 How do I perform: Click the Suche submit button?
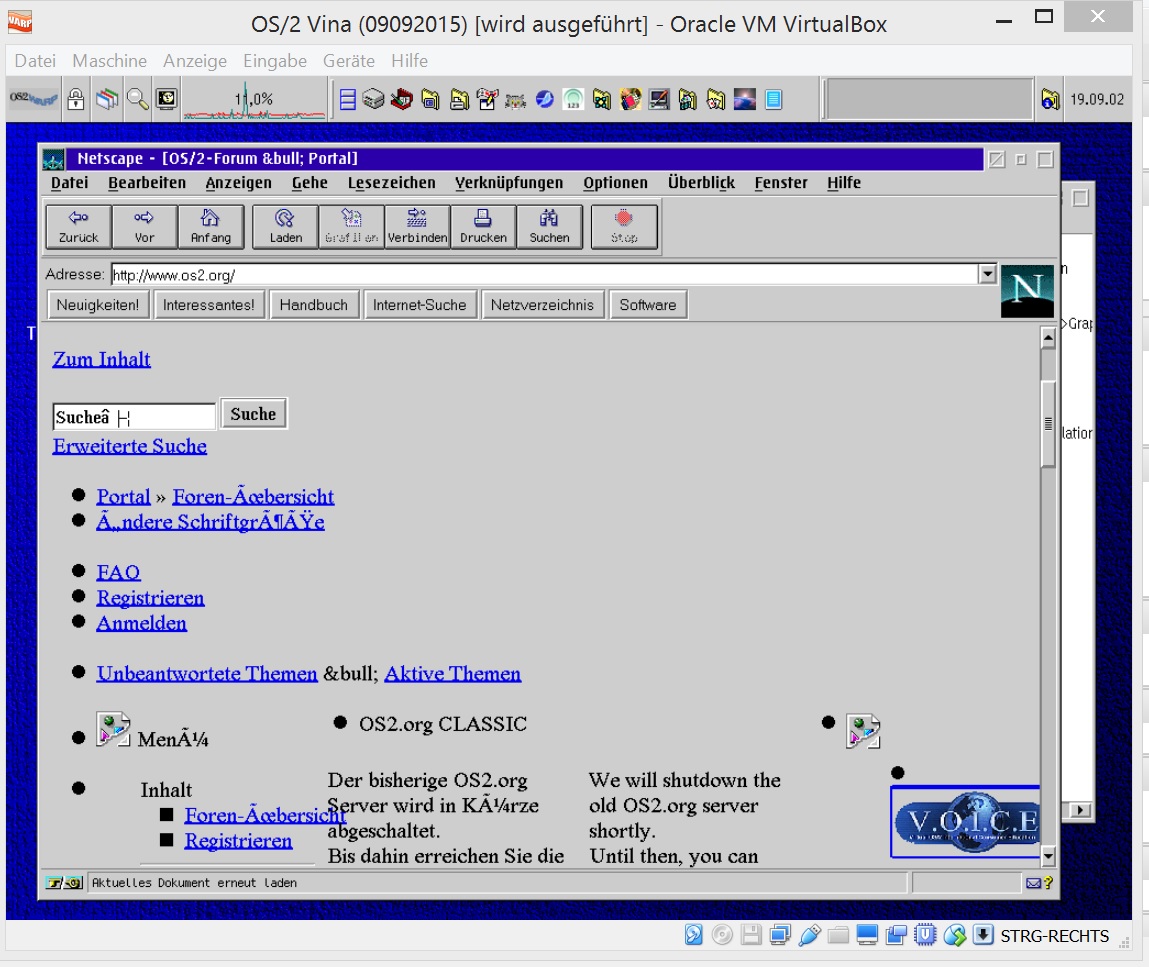click(x=254, y=414)
